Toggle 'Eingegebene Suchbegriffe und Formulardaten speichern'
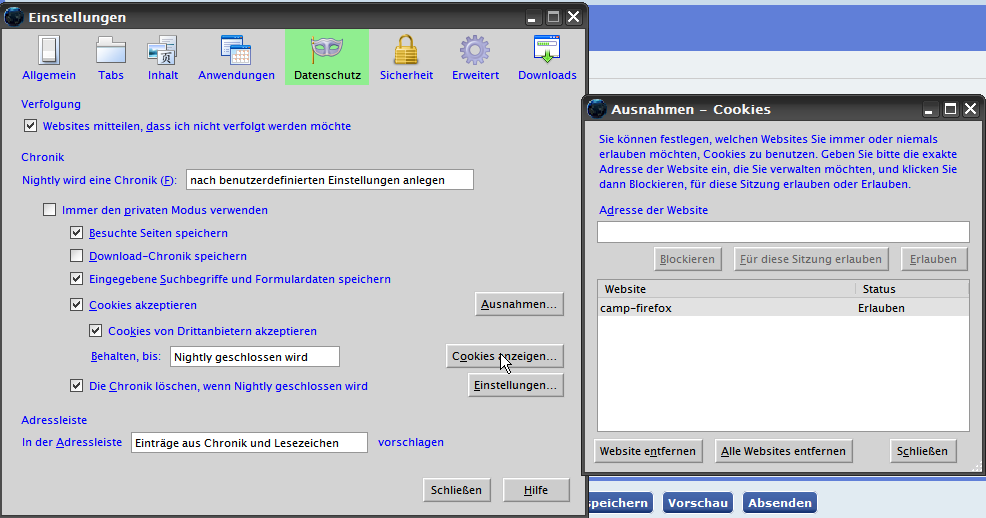 tap(76, 278)
